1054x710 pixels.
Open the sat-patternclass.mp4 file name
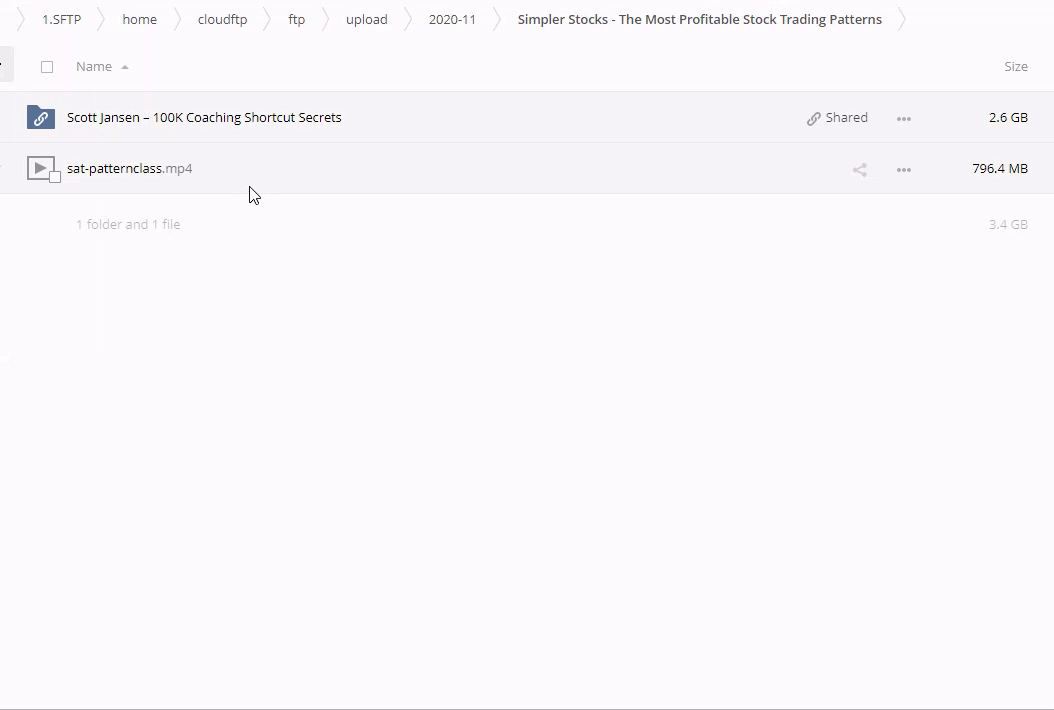click(x=129, y=169)
